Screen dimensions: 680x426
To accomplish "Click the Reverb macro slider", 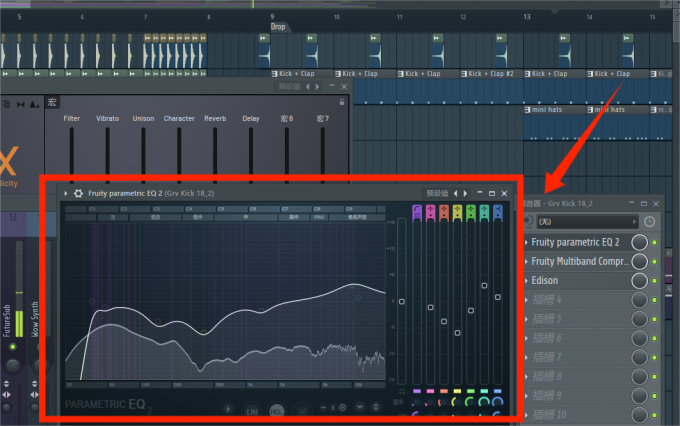I will click(x=215, y=154).
